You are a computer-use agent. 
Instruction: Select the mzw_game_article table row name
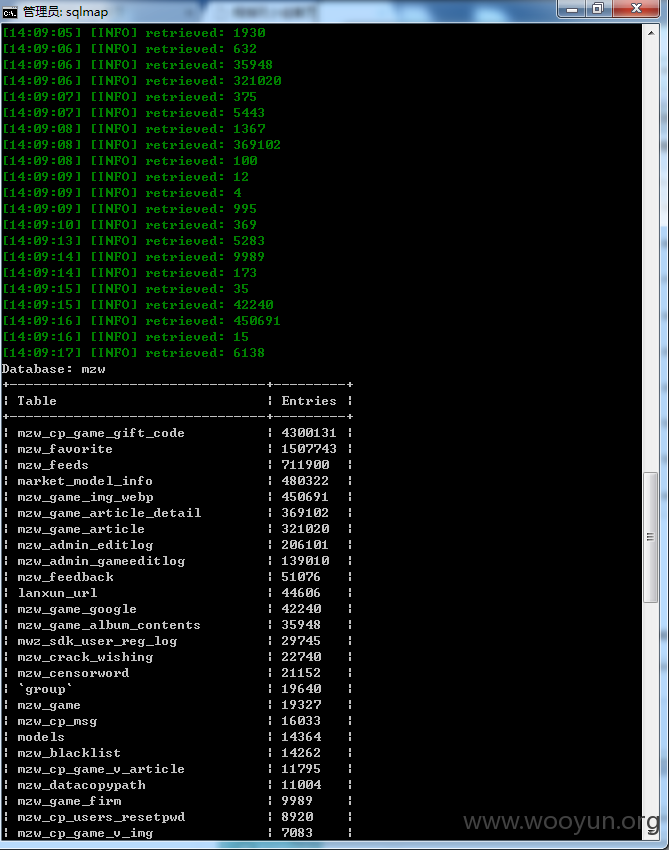[81, 529]
